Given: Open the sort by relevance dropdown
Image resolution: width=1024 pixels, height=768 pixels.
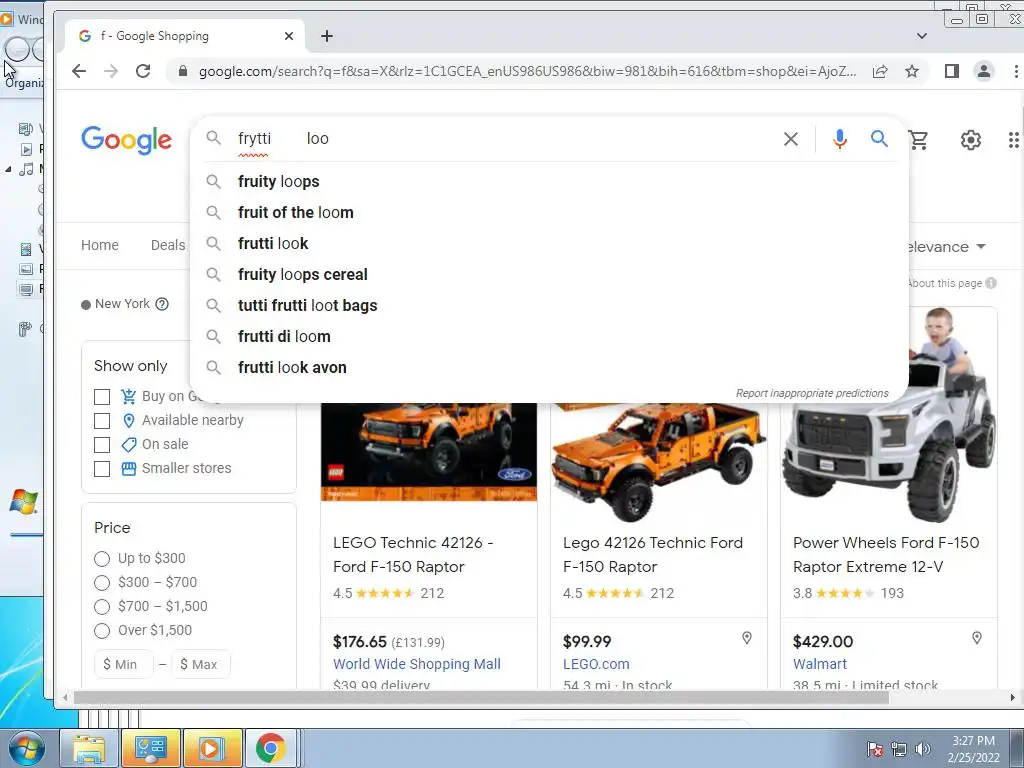Looking at the screenshot, I should (x=946, y=247).
